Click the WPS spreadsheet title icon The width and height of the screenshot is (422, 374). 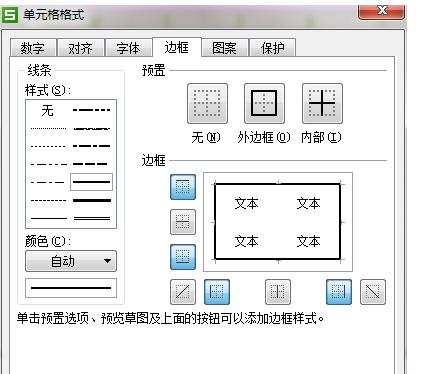pyautogui.click(x=11, y=15)
